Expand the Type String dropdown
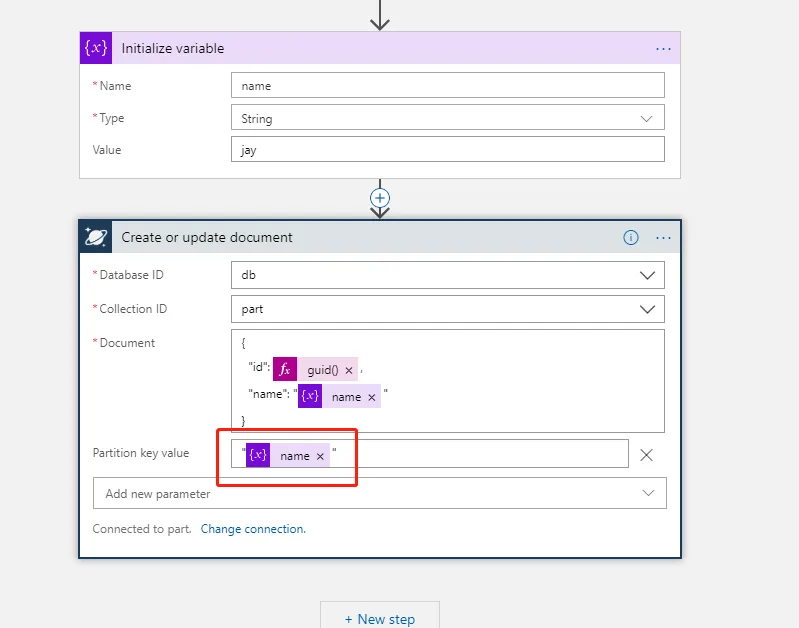Screen dimensions: 799x628 [646, 119]
